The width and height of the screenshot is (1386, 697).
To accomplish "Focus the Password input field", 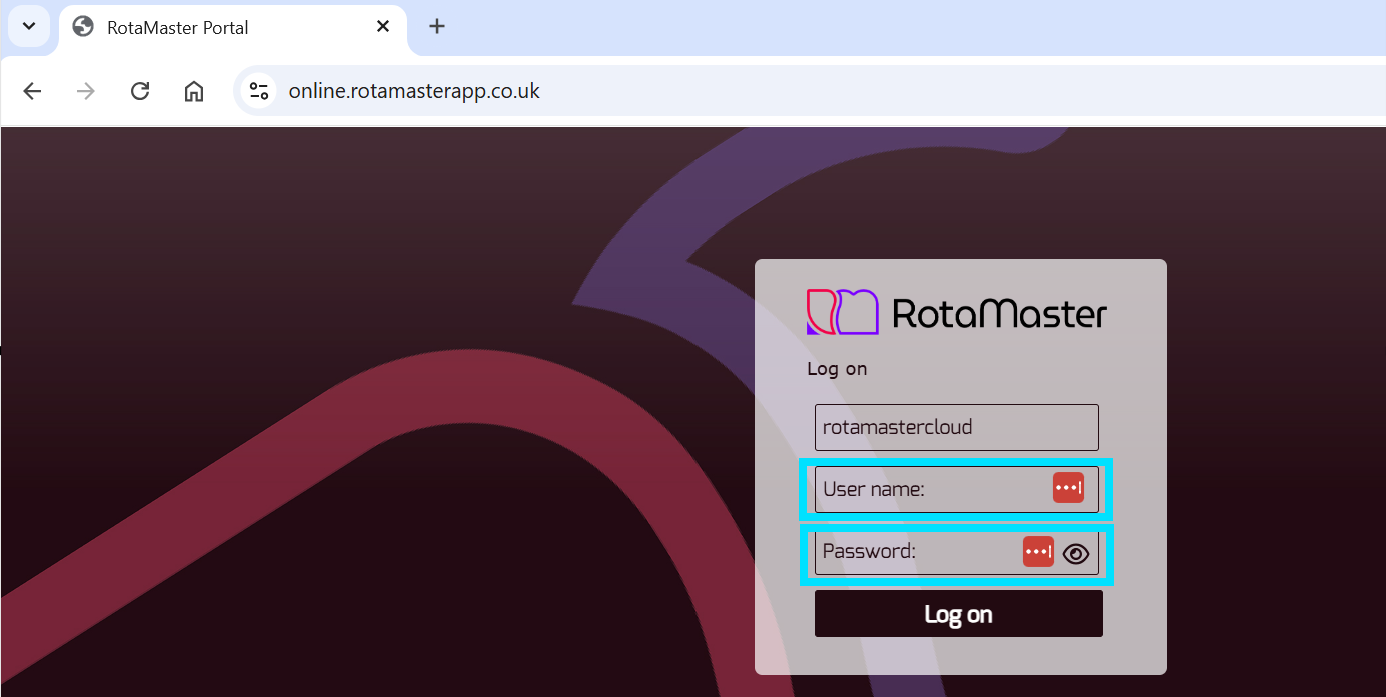I will [x=910, y=551].
